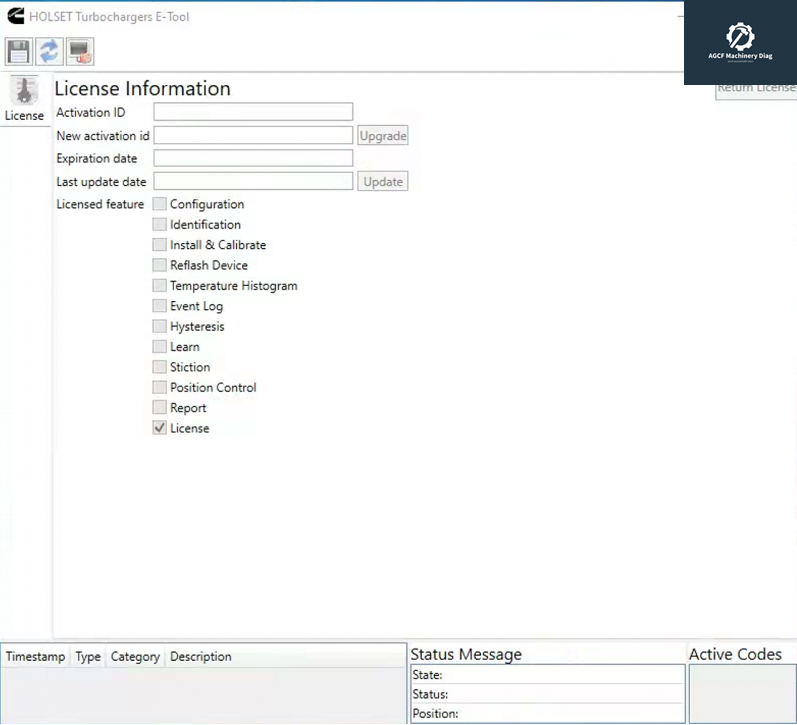Click the Save floppy disk toolbar icon

(19, 51)
